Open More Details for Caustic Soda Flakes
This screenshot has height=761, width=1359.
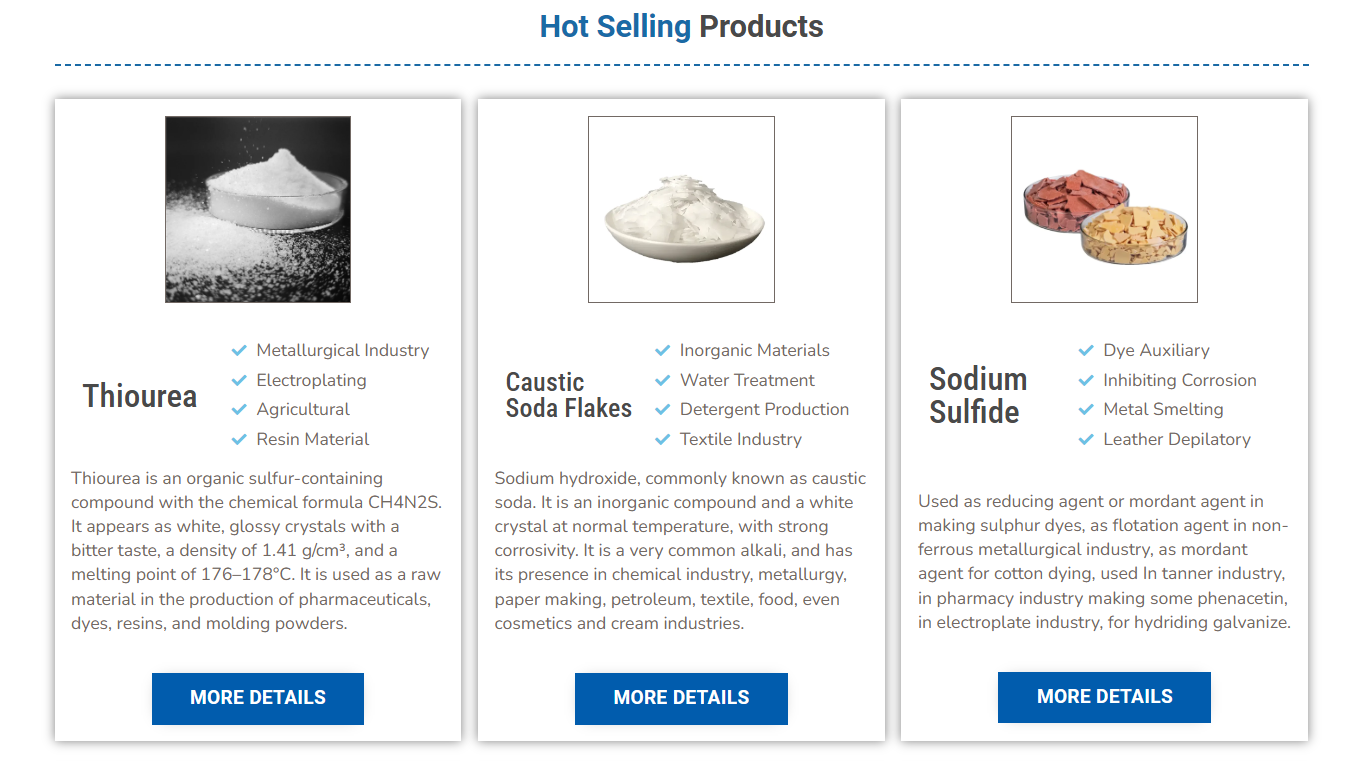pyautogui.click(x=681, y=698)
